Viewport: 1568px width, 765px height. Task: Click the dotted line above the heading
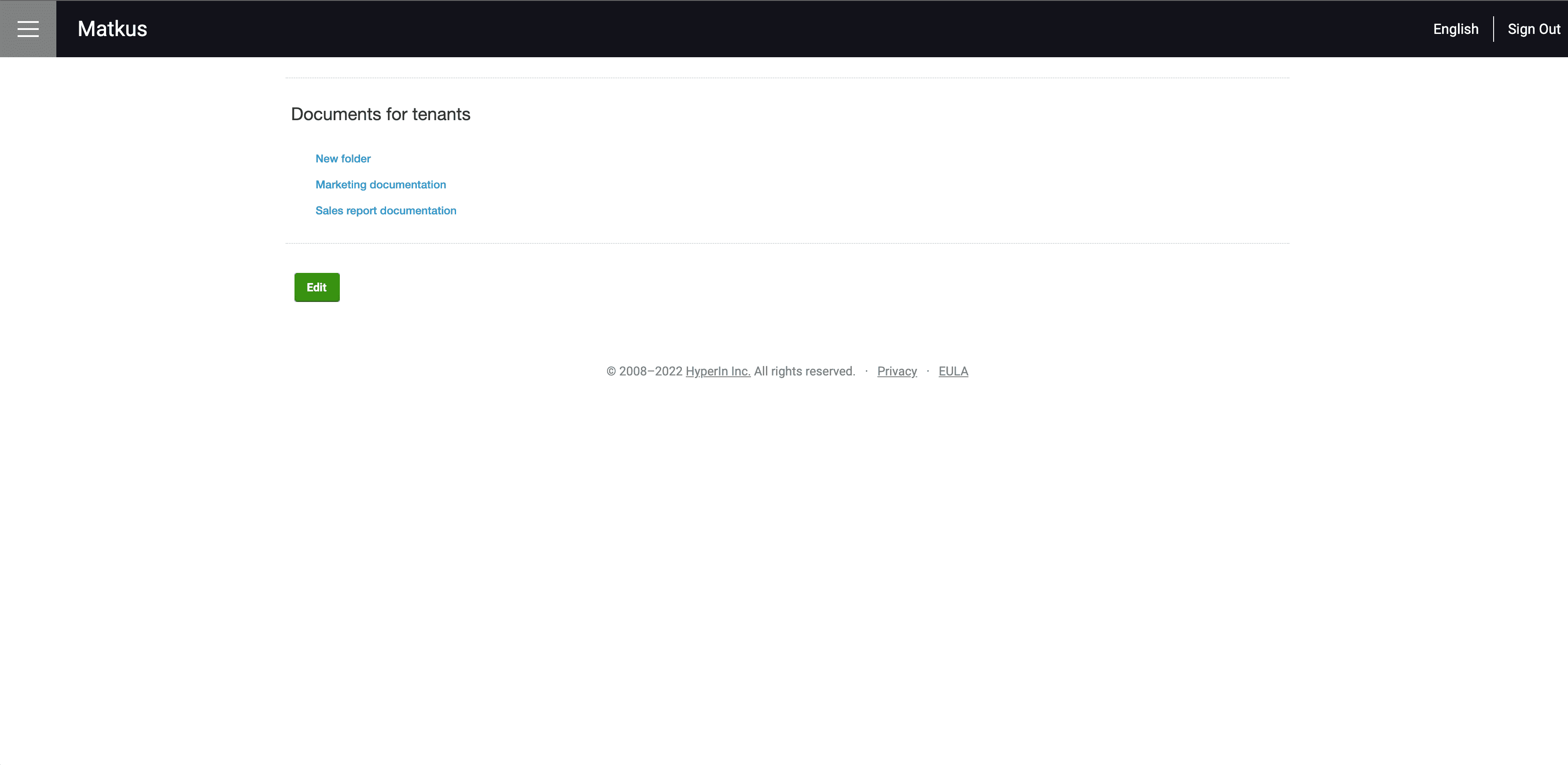[x=787, y=78]
